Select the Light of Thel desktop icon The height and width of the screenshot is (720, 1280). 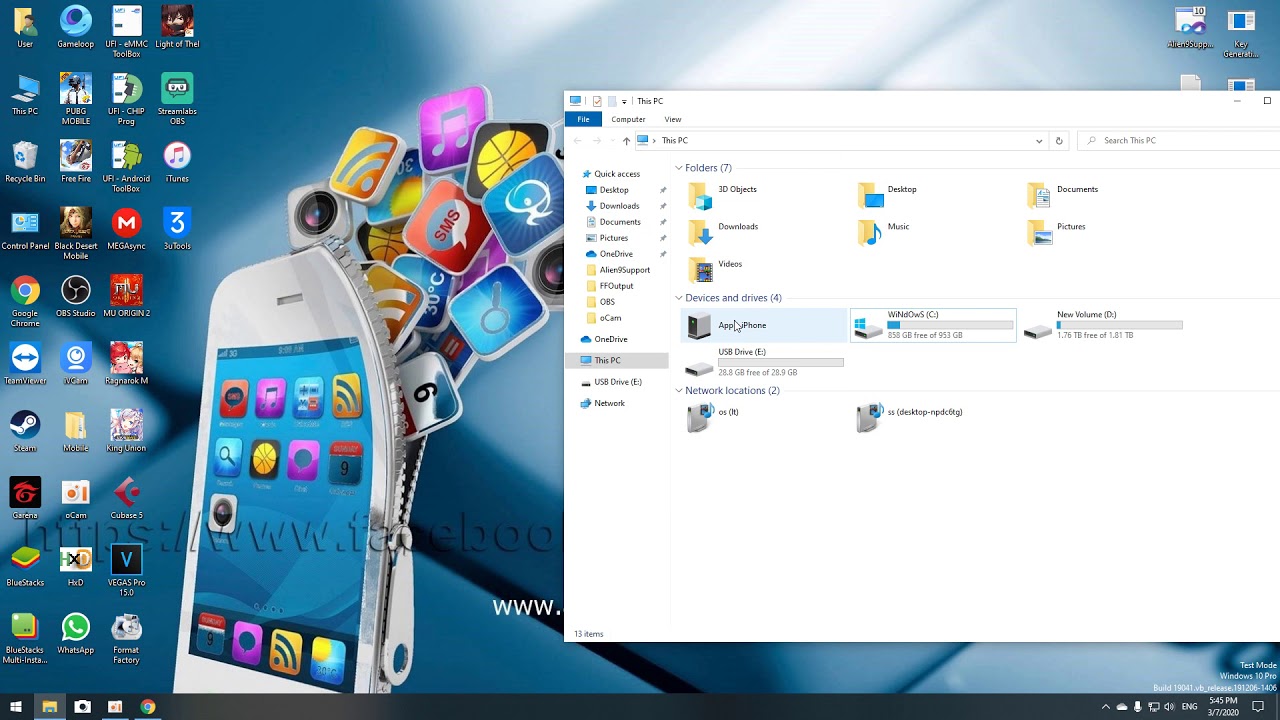coord(177,27)
